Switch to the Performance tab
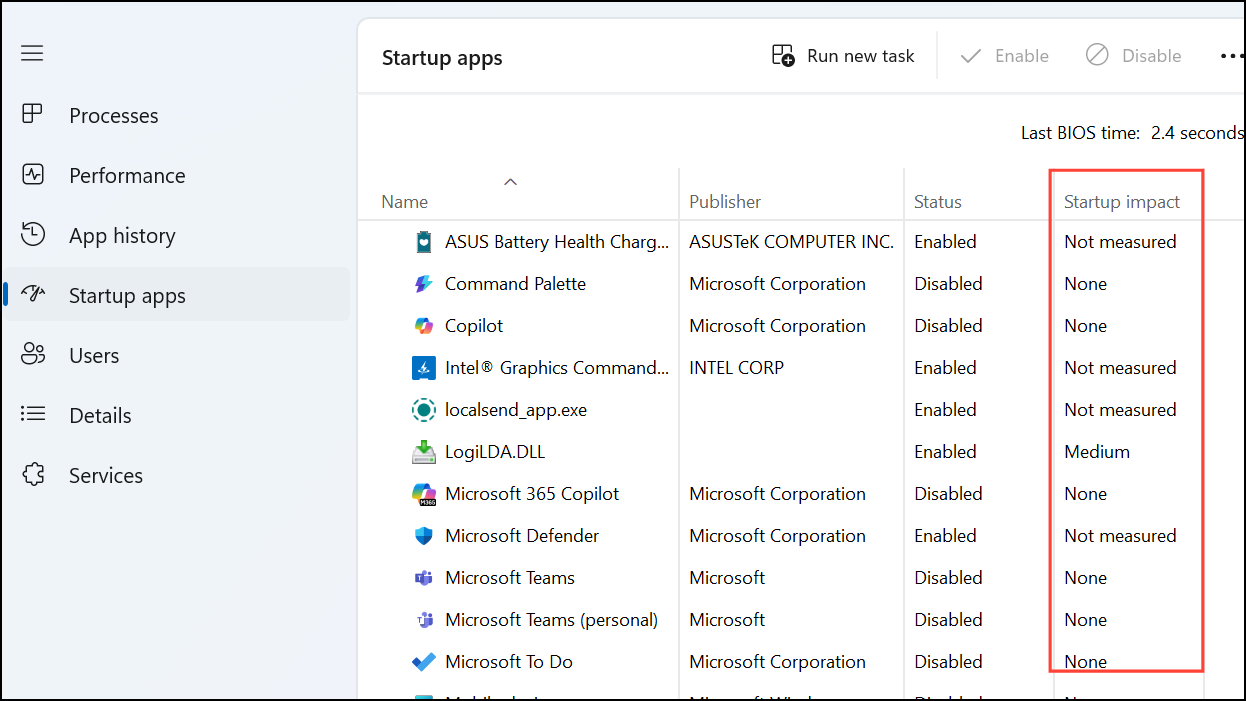The image size is (1246, 701). tap(177, 175)
